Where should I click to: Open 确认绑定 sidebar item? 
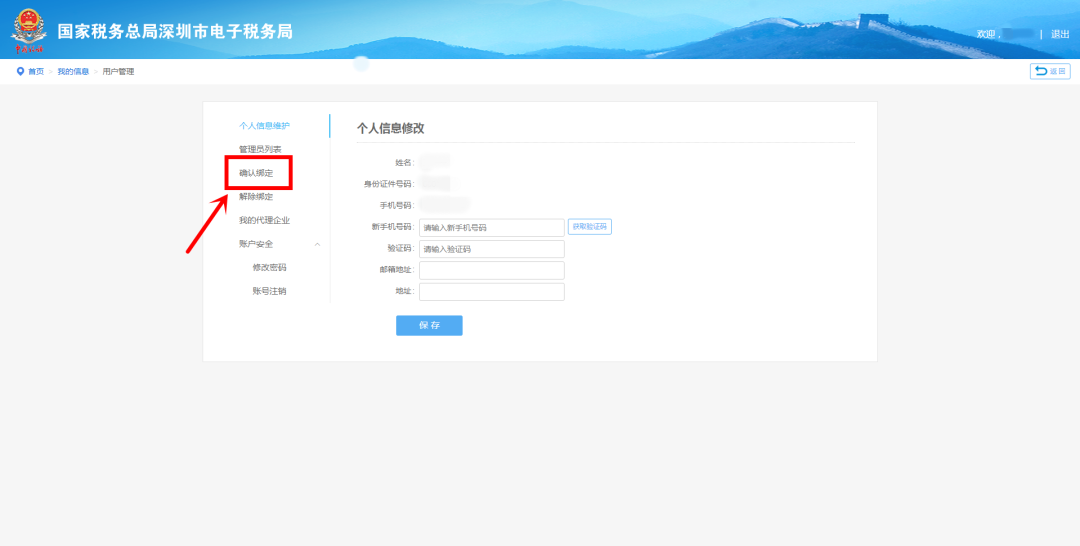256,173
